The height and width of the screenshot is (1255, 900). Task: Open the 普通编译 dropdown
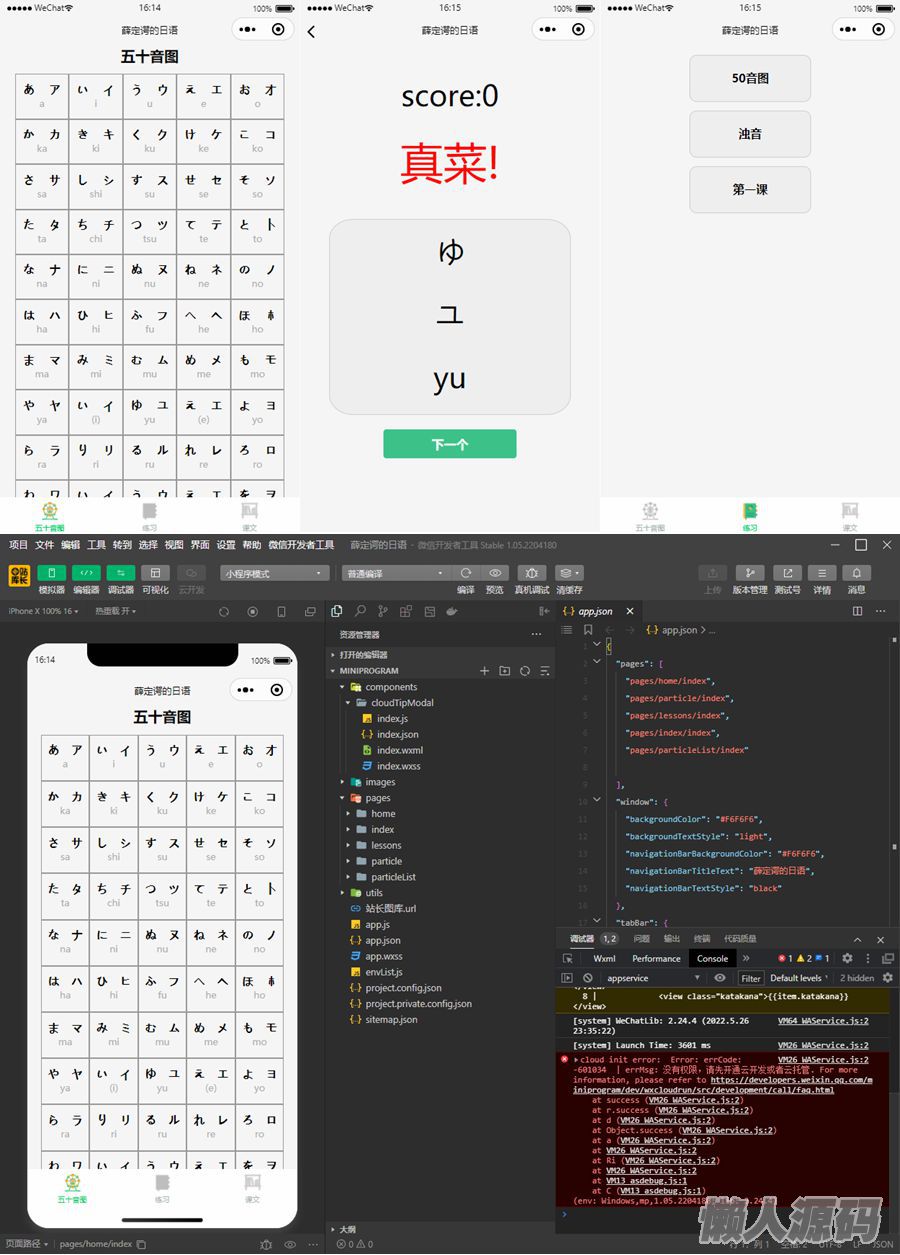point(396,574)
